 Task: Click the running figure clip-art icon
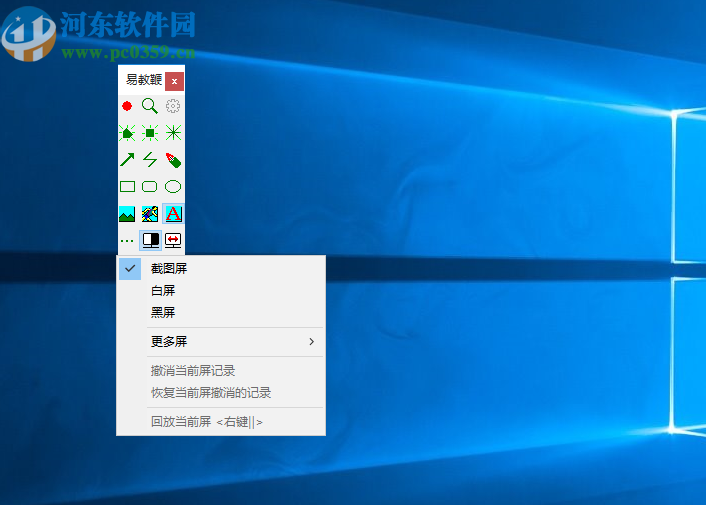click(150, 214)
